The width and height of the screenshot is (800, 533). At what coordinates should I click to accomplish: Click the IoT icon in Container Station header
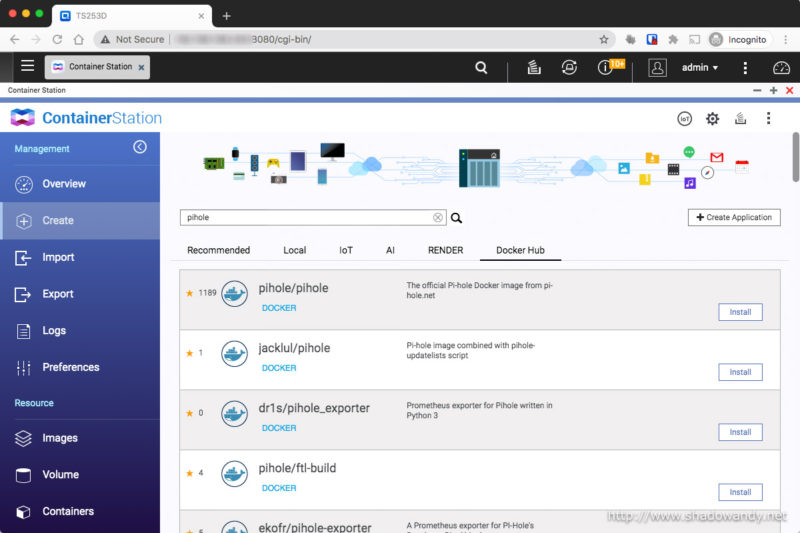tap(685, 118)
